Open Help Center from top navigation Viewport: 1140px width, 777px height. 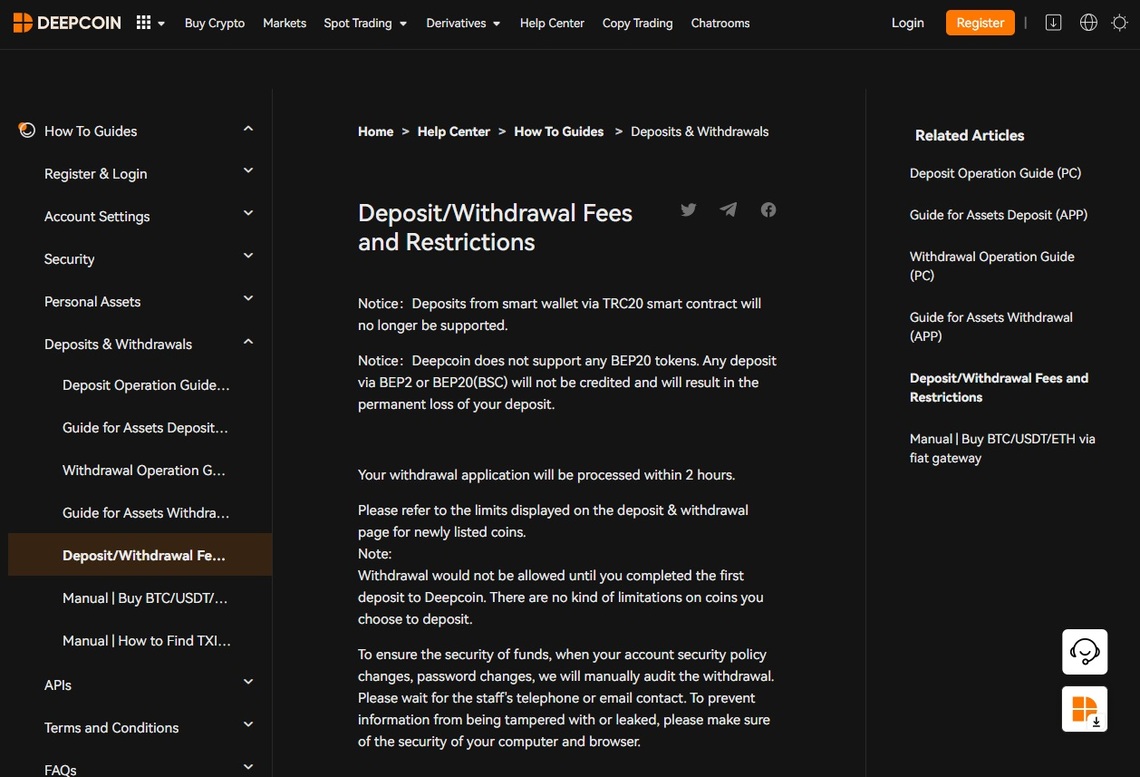[x=552, y=23]
